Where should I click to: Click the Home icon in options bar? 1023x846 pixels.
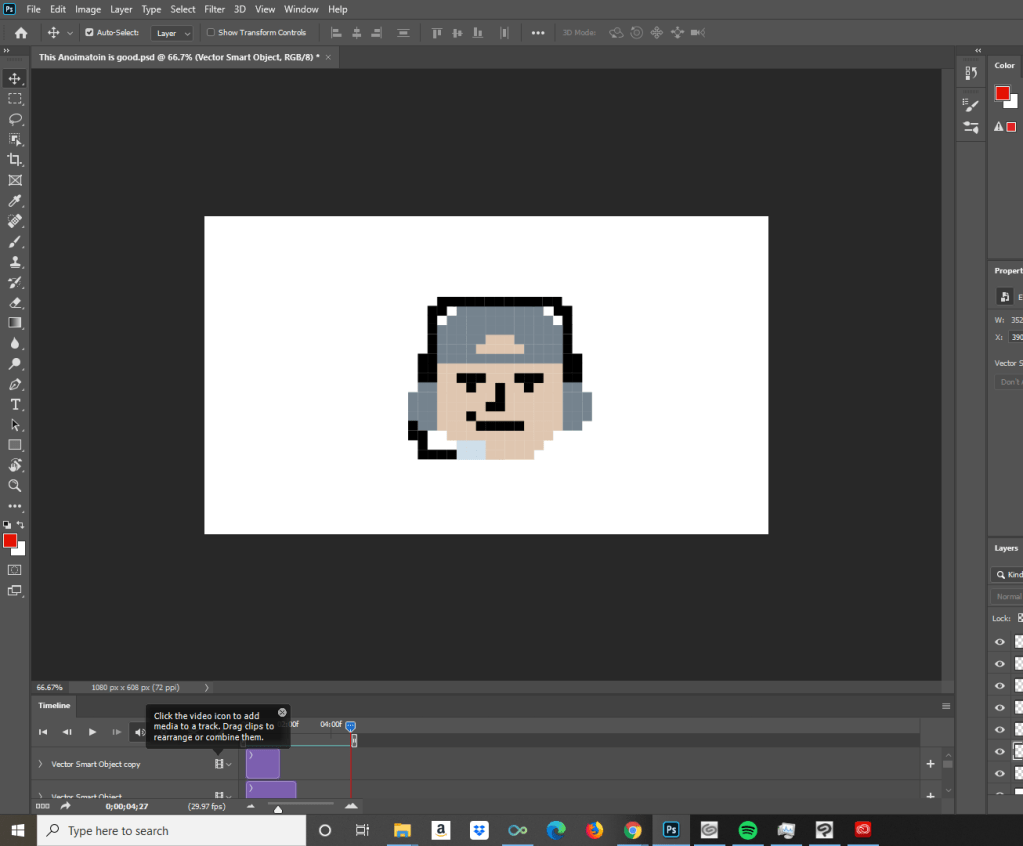[20, 33]
